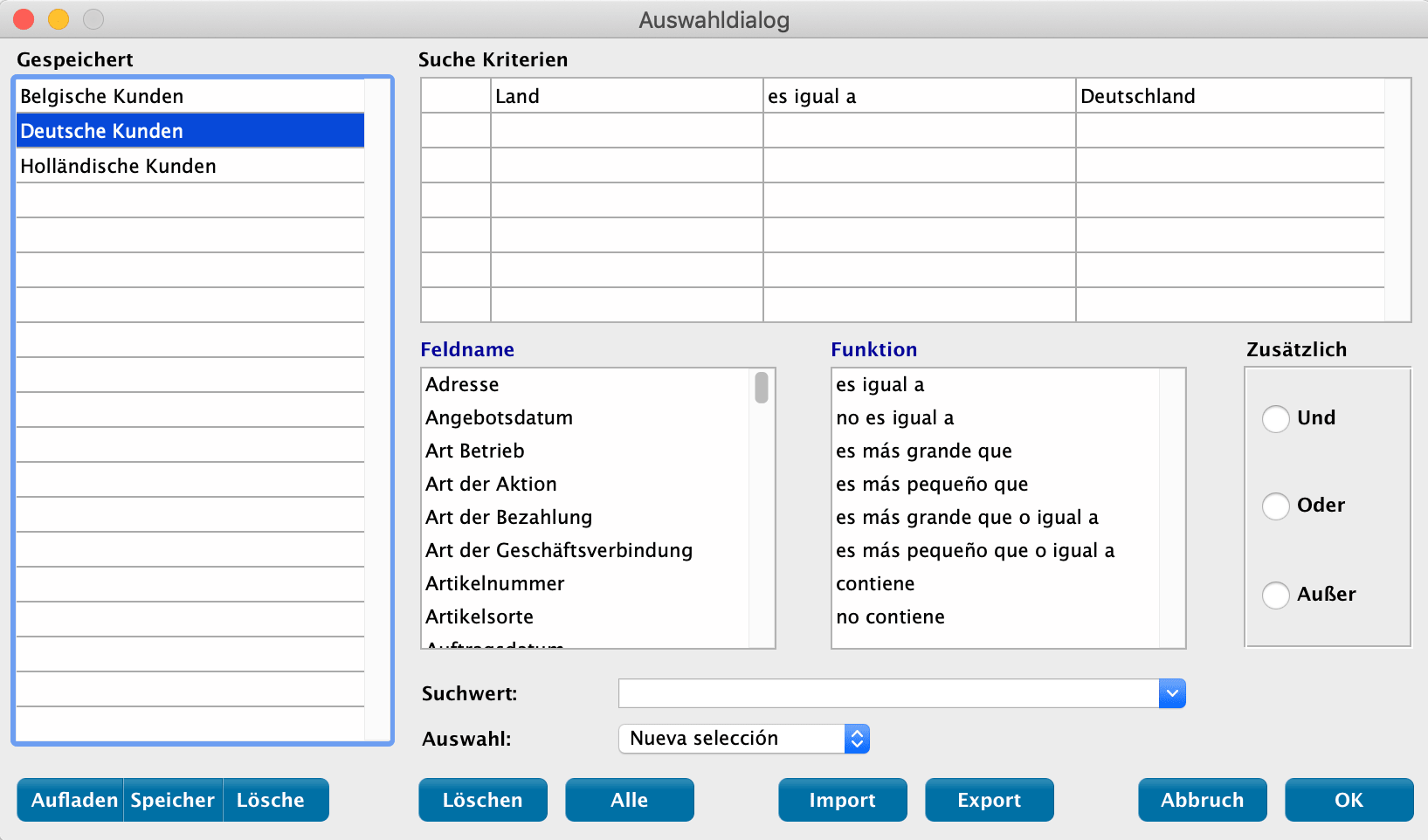Select 'Holländische Kunden' in saved list

(x=190, y=166)
